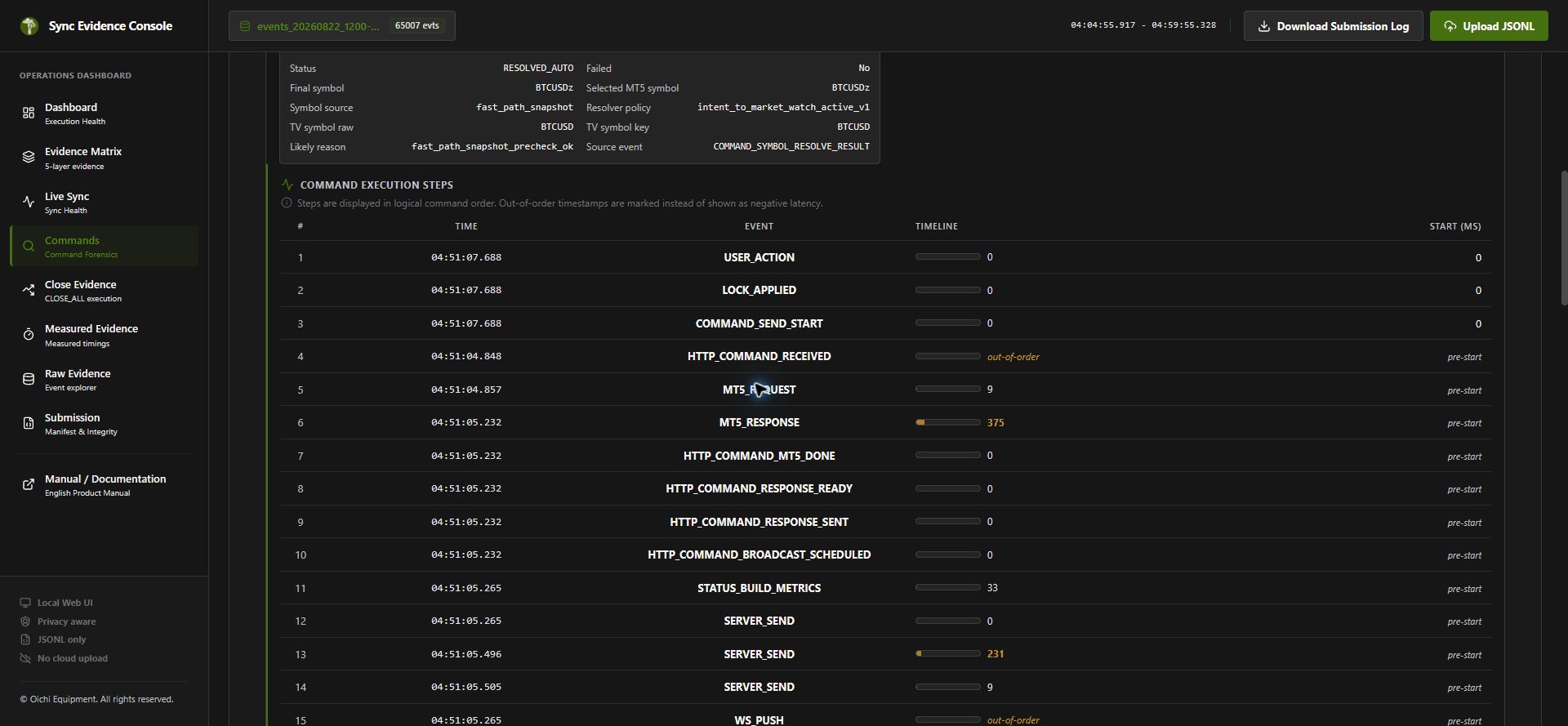Click the Sync Evidence Console logo icon
The width and height of the screenshot is (1568, 726).
tap(29, 26)
